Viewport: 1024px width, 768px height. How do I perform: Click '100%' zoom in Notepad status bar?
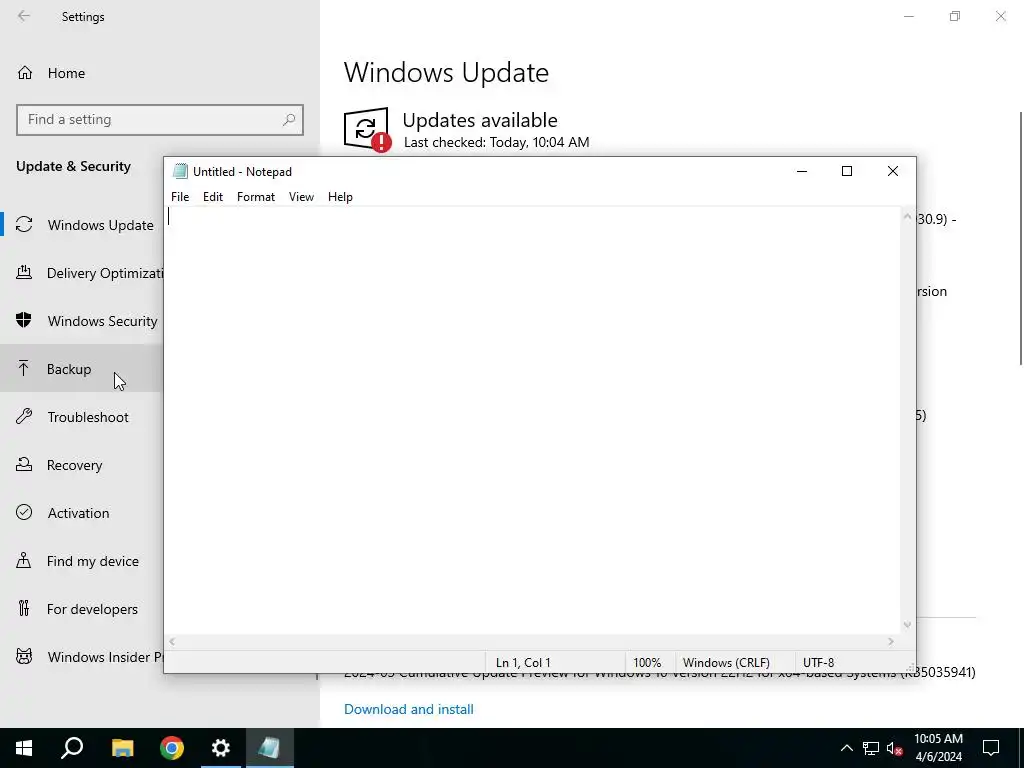pos(647,662)
